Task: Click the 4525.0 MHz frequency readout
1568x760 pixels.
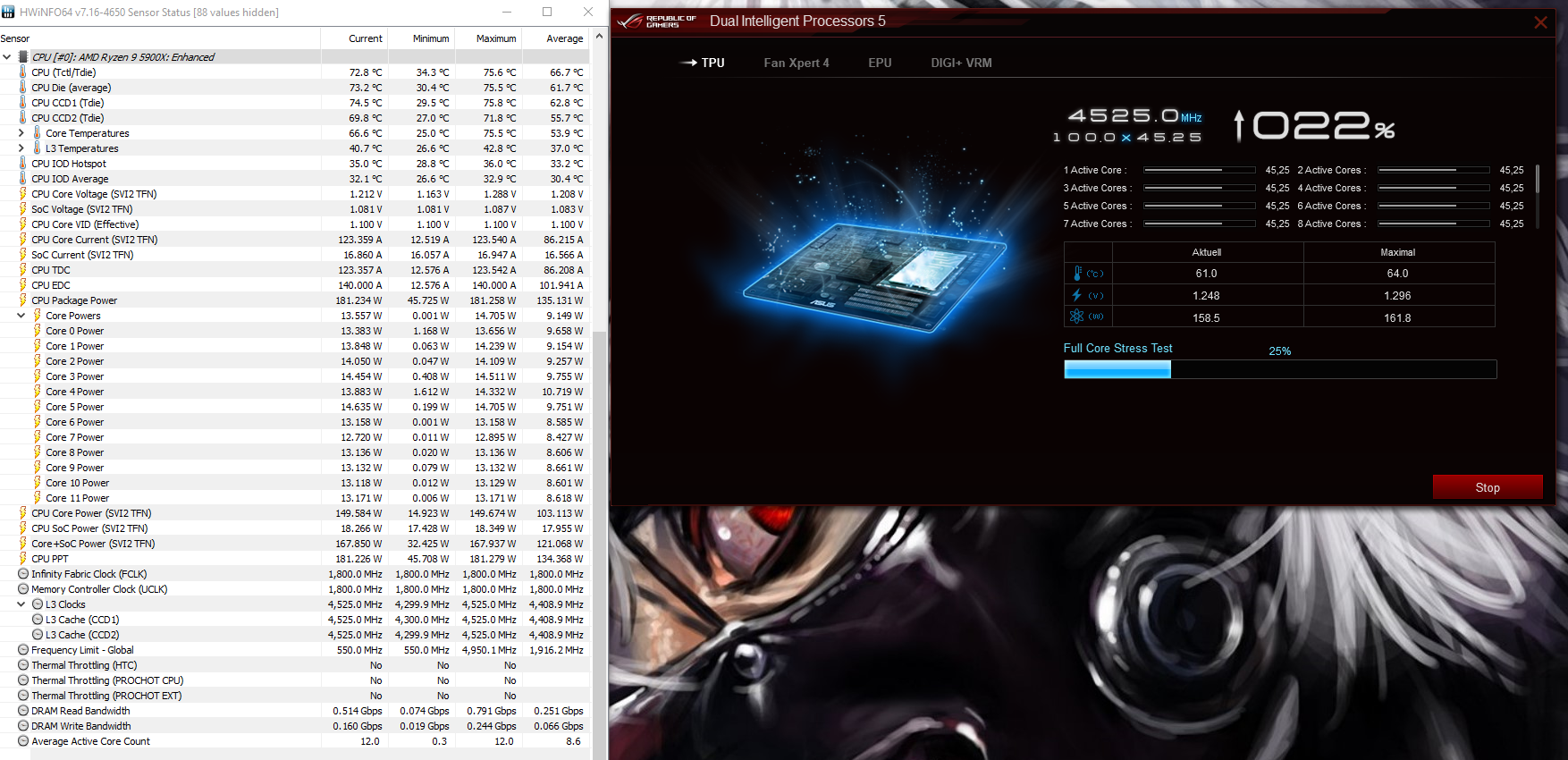Action: click(1135, 116)
